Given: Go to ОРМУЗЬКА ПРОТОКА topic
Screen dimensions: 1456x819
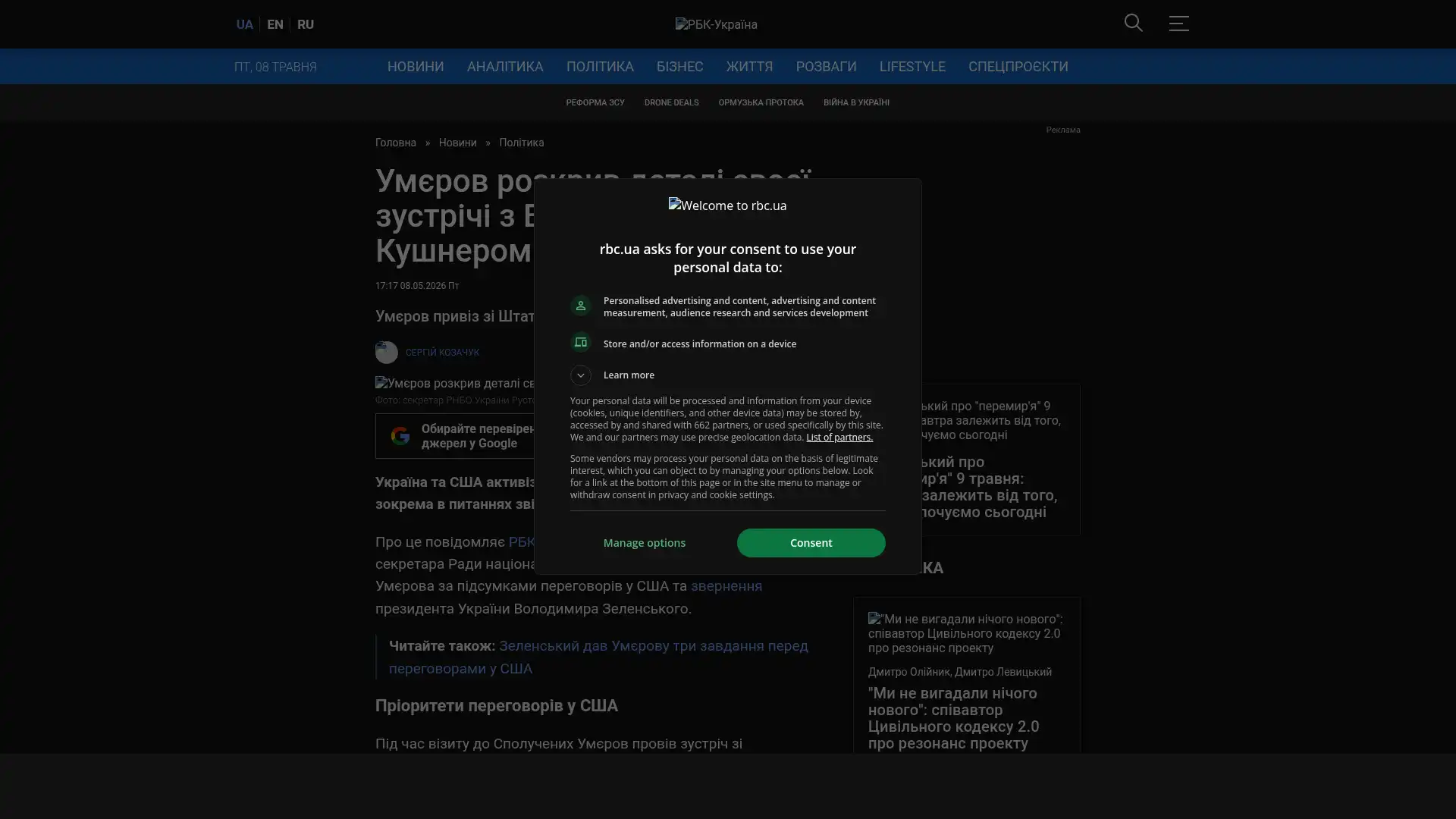Looking at the screenshot, I should pos(761,102).
